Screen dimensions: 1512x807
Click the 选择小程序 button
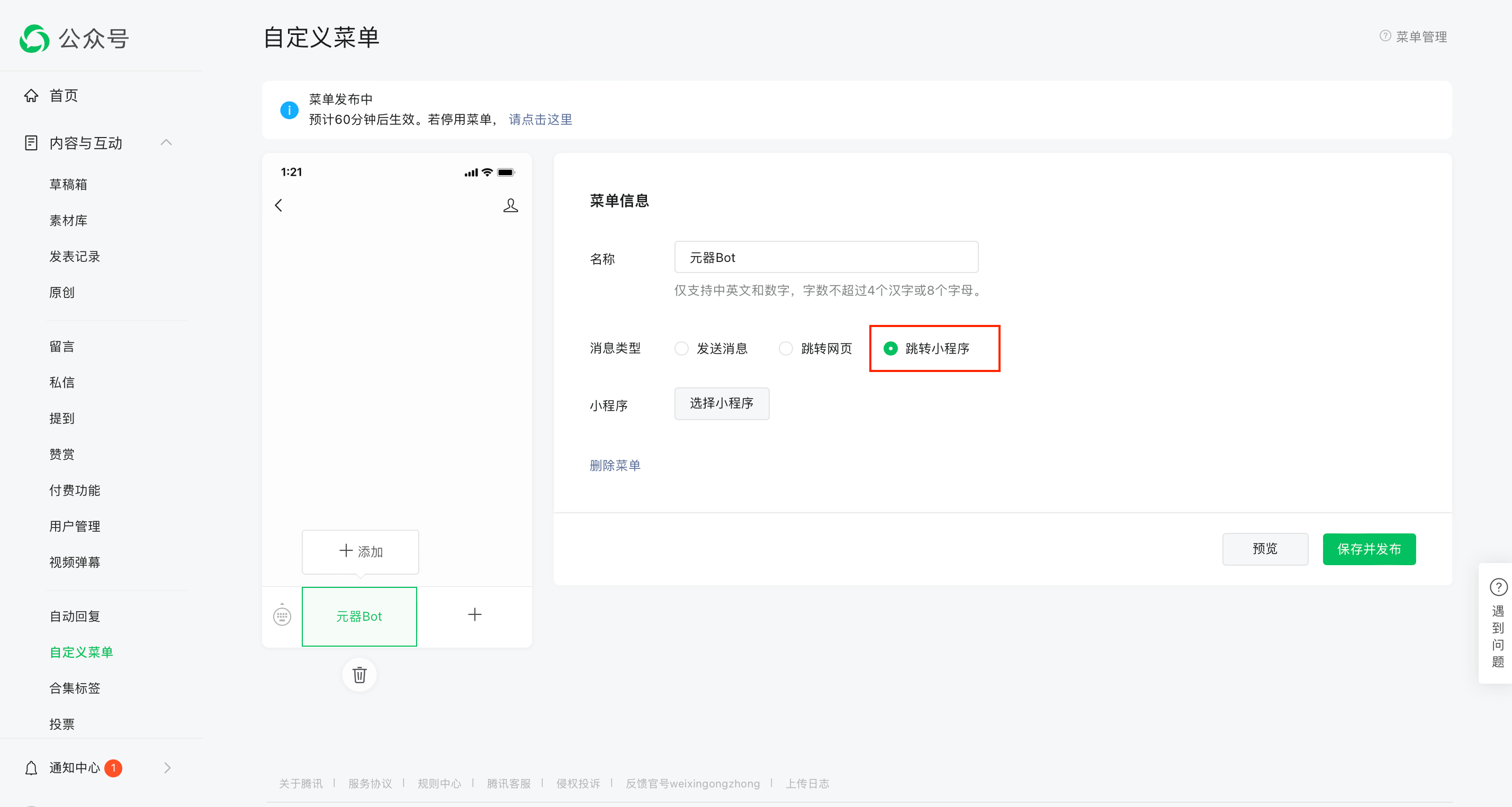coord(722,404)
